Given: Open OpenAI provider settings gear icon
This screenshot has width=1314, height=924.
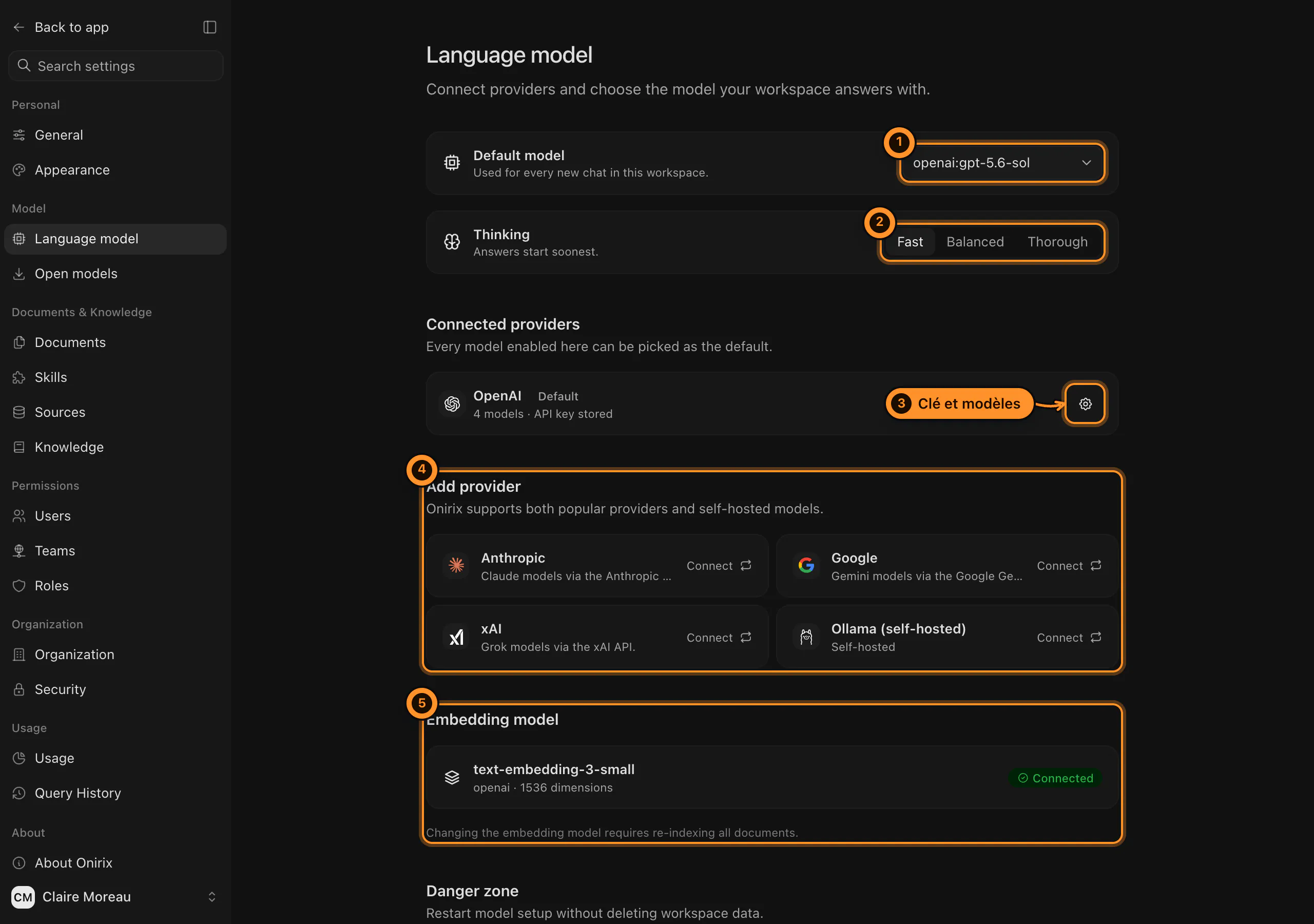Looking at the screenshot, I should (x=1085, y=403).
